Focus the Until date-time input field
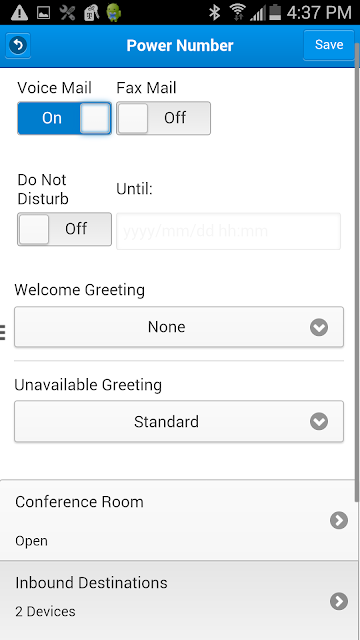This screenshot has height=640, width=360. click(x=229, y=231)
